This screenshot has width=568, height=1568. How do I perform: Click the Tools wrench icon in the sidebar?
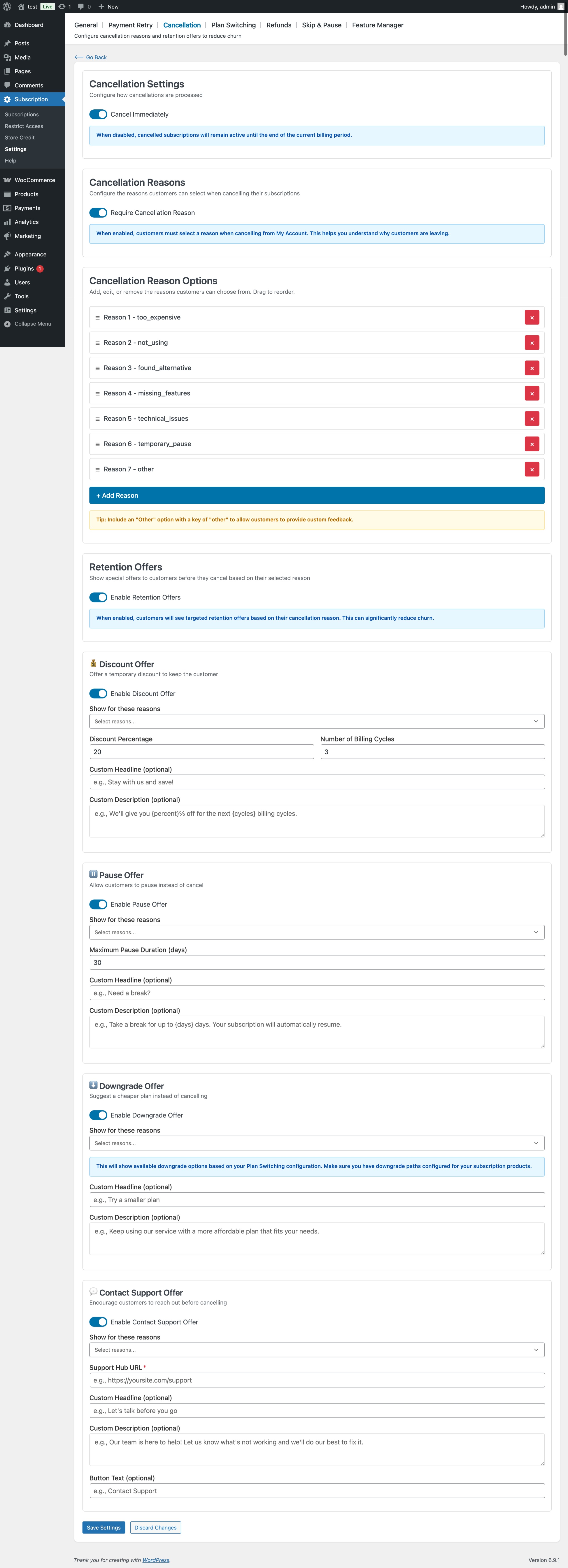pyautogui.click(x=7, y=296)
